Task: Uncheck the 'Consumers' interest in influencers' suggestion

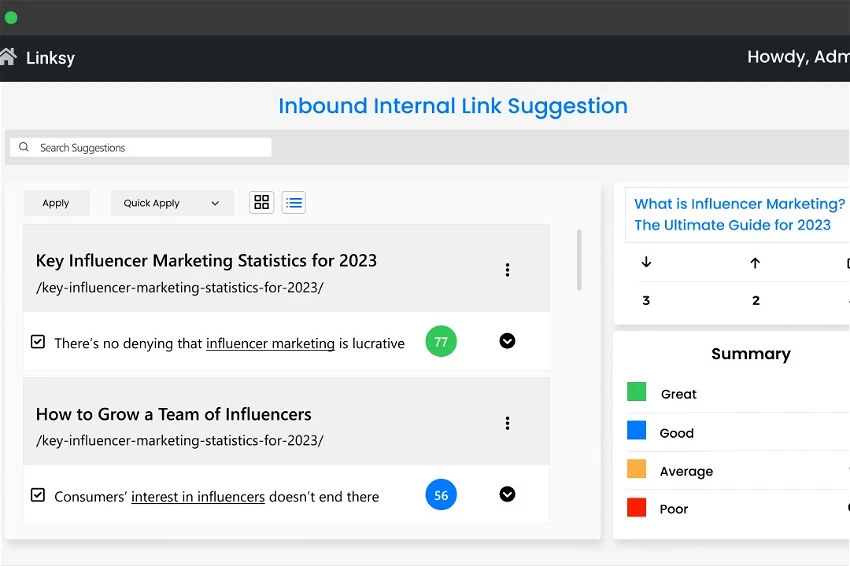Action: point(38,495)
